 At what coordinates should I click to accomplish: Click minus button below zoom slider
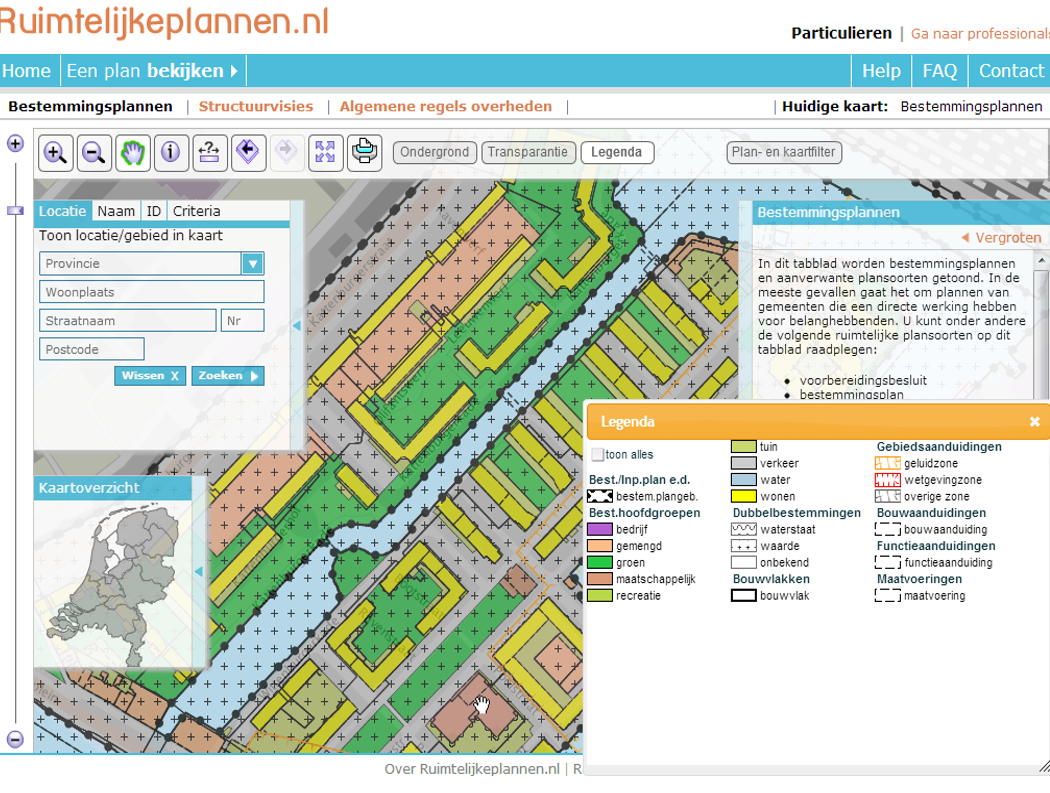pos(15,739)
